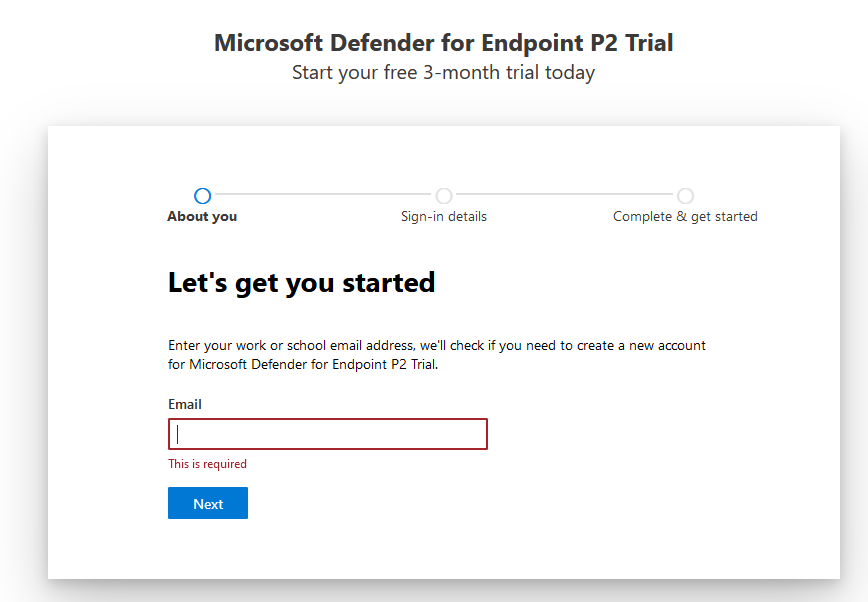Select the "Complete & get started" step circle
Viewport: 868px width, 602px height.
[685, 195]
